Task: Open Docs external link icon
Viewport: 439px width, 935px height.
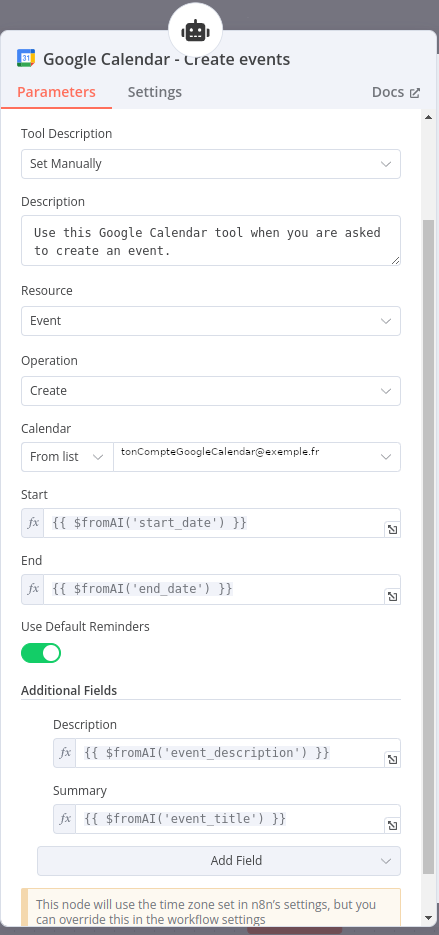Action: (415, 93)
